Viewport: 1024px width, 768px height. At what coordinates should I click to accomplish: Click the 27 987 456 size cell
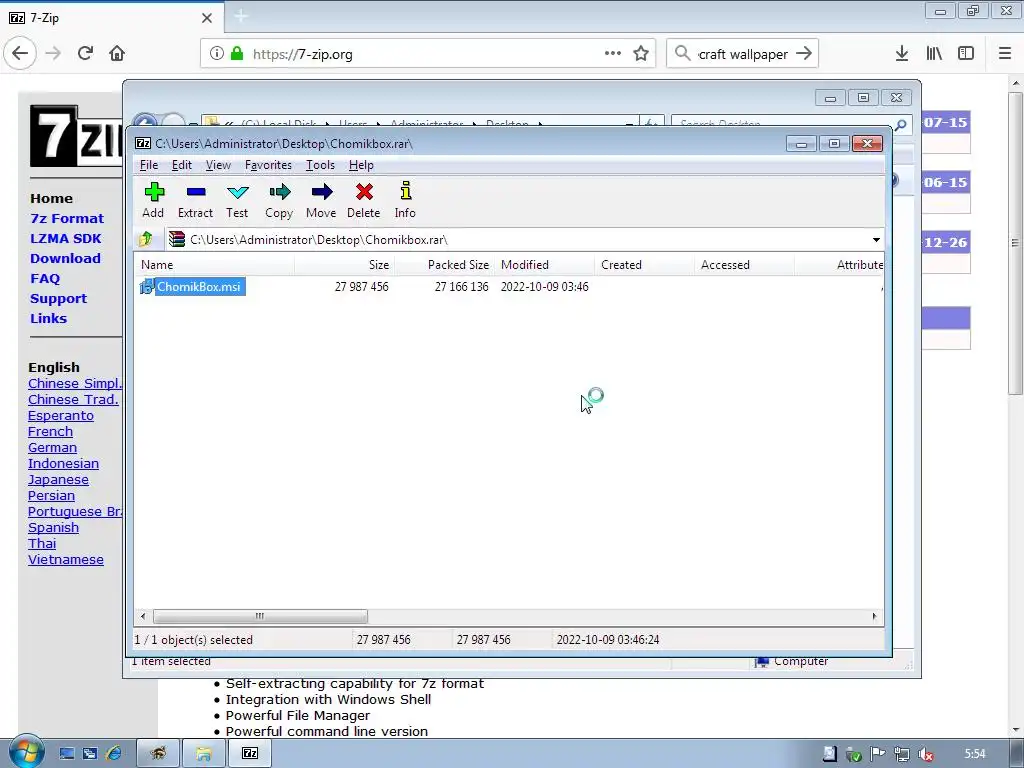(362, 287)
